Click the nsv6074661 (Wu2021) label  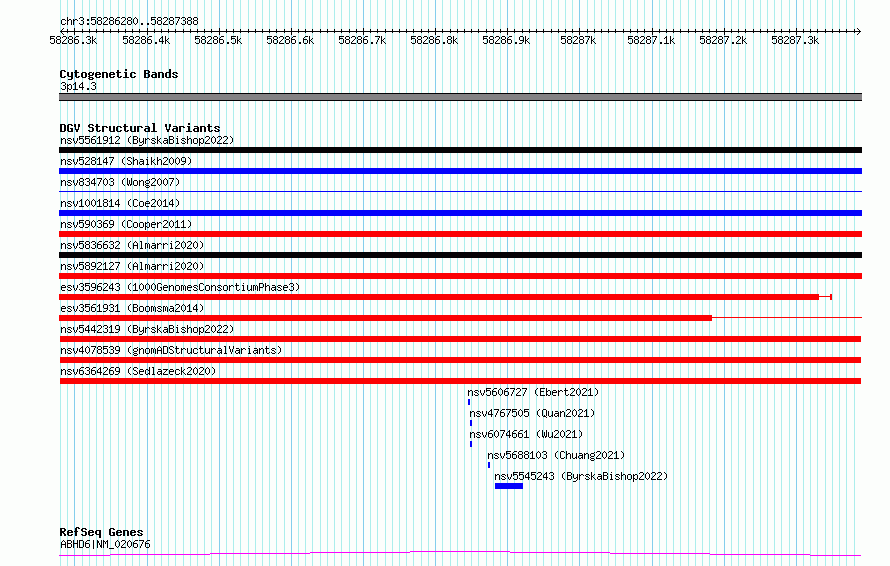pos(526,434)
